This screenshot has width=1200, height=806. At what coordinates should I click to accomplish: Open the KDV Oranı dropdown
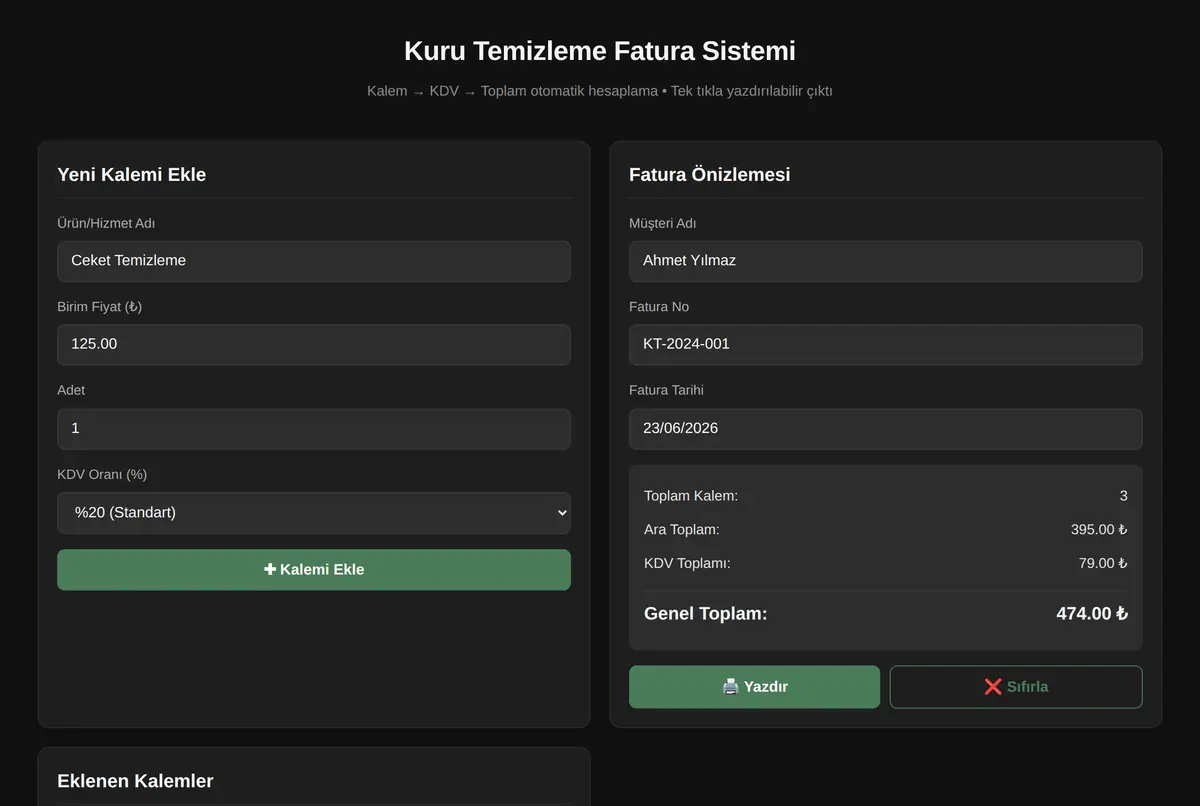pyautogui.click(x=314, y=513)
